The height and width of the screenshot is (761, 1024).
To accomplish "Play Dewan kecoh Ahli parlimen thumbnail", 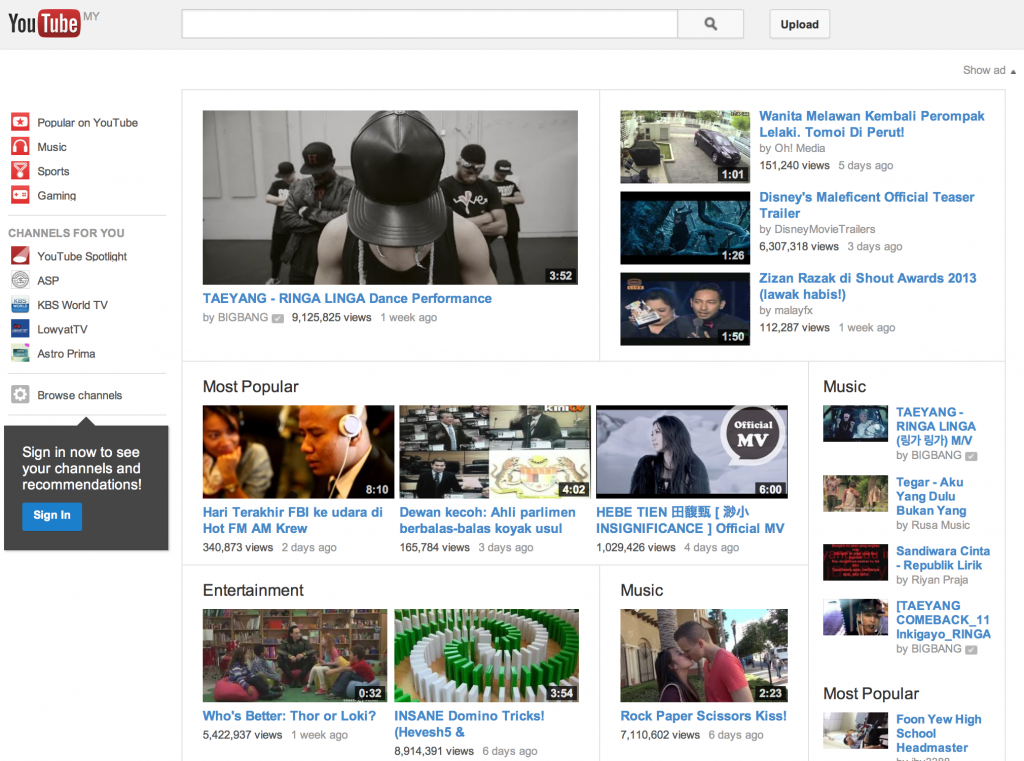I will coord(495,451).
